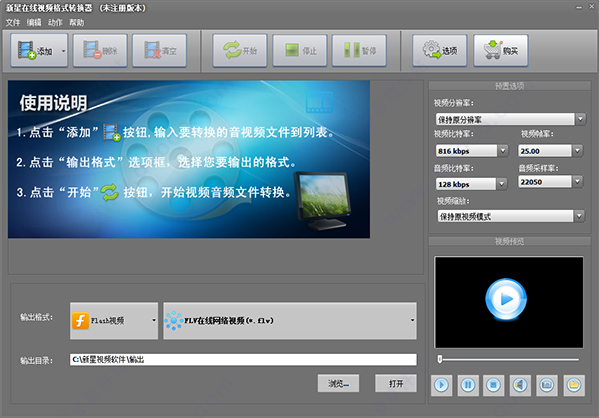Click the large play button in video preview

(x=506, y=299)
